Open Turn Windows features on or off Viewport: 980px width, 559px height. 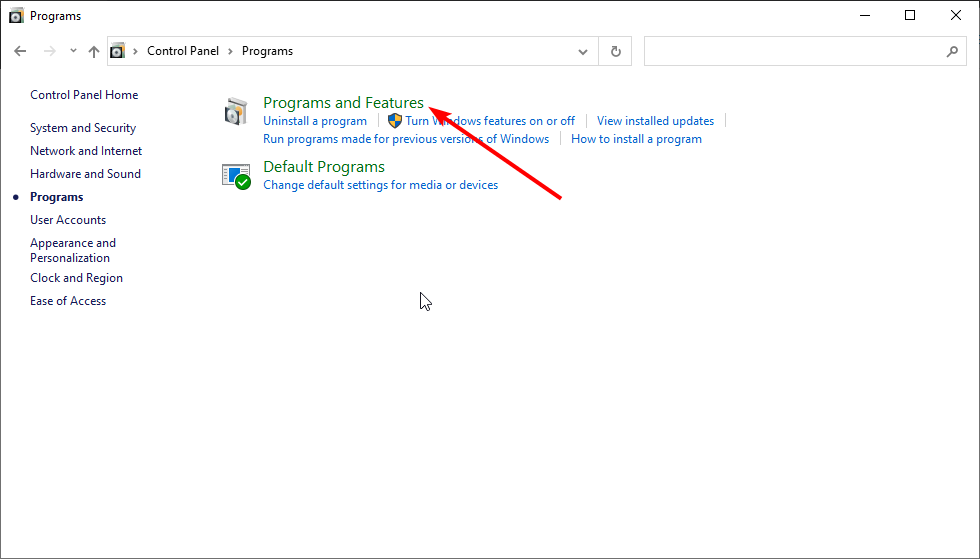(x=490, y=121)
